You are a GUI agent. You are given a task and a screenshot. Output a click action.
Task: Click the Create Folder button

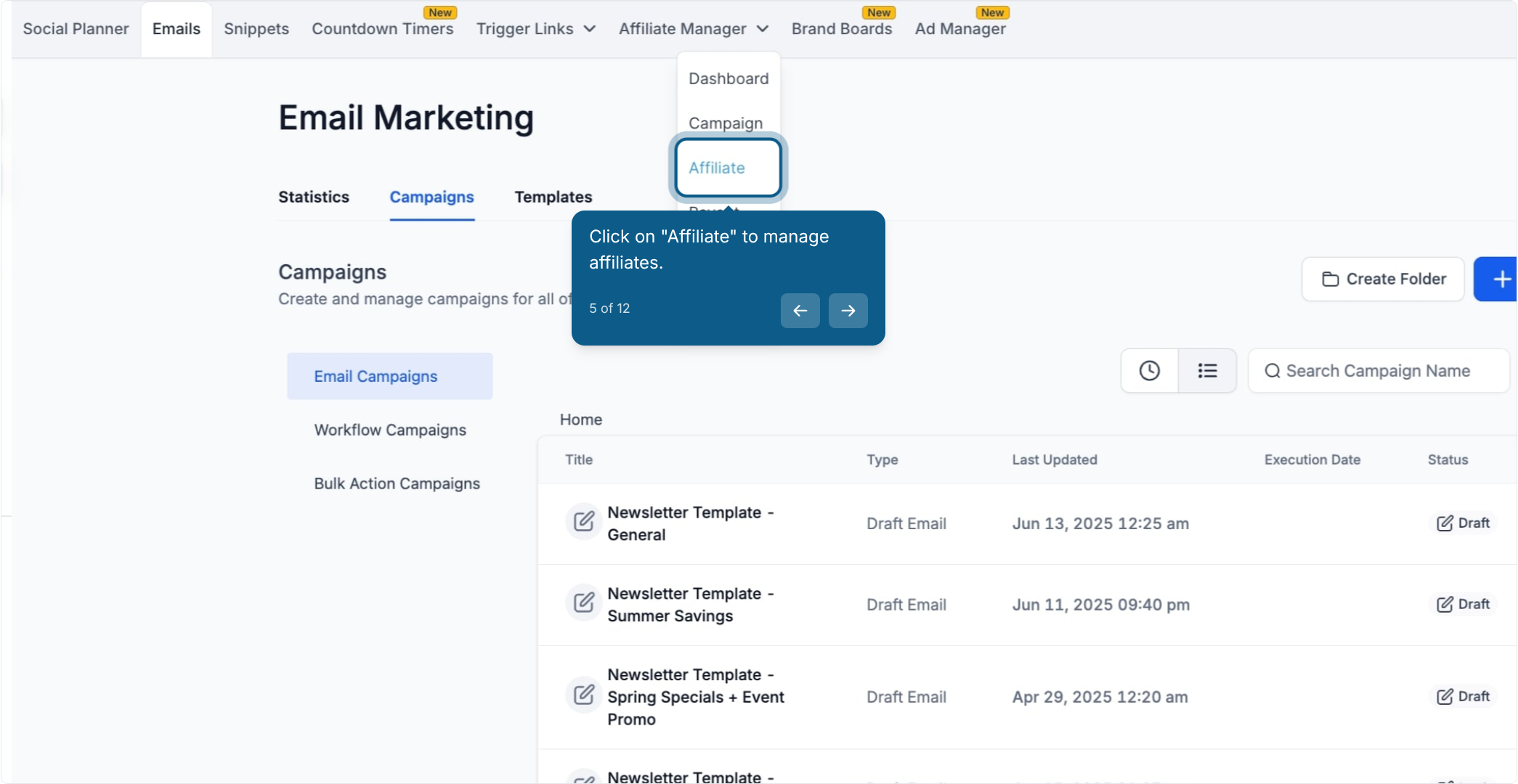pos(1383,279)
